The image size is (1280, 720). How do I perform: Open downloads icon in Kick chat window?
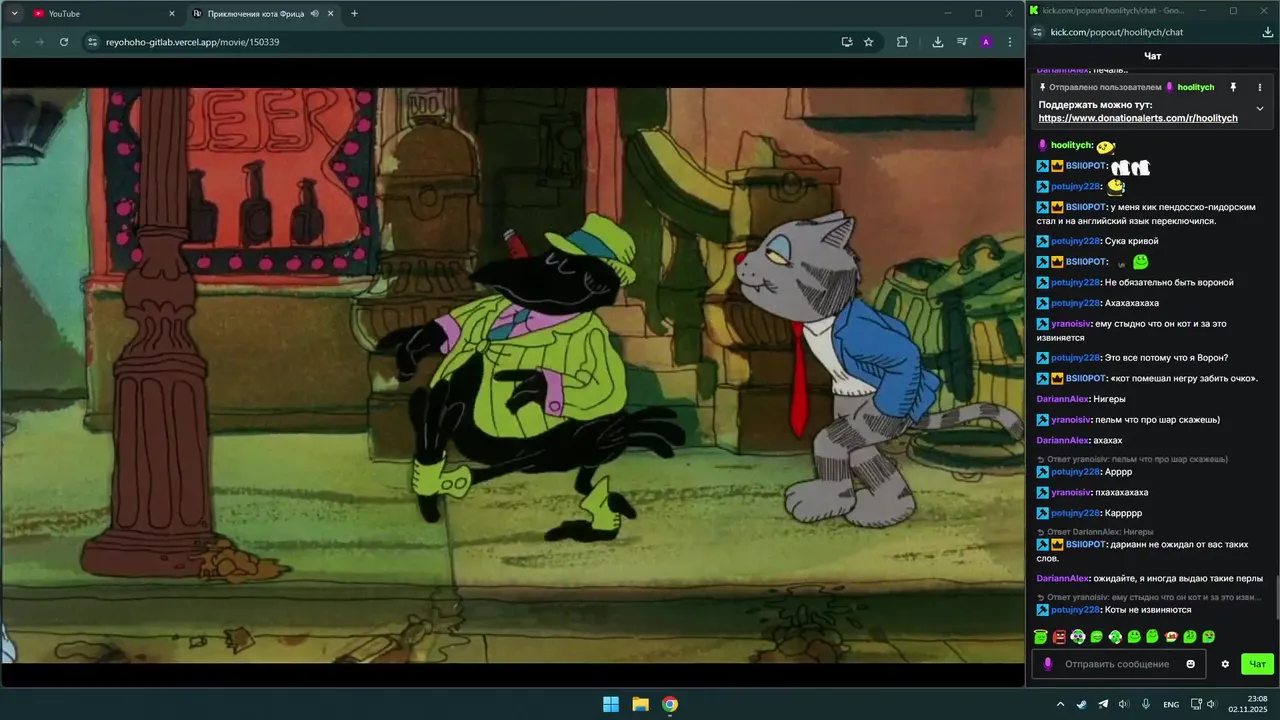pyautogui.click(x=1268, y=32)
